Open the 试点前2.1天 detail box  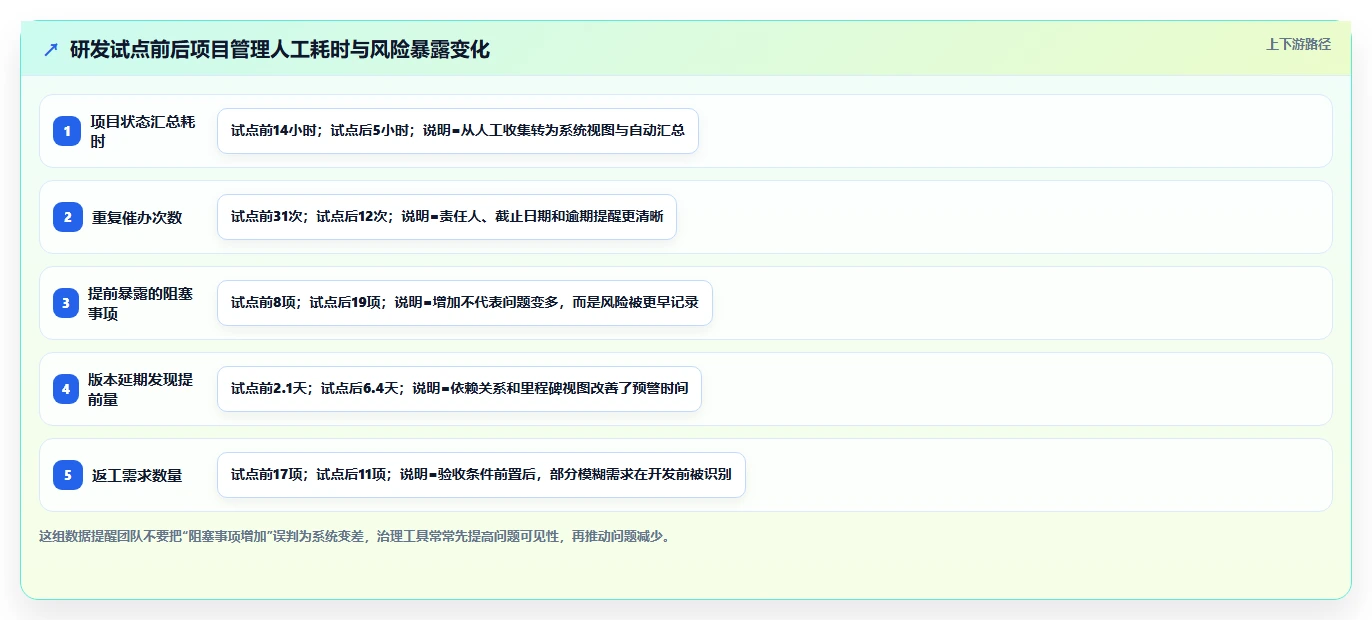coord(459,389)
